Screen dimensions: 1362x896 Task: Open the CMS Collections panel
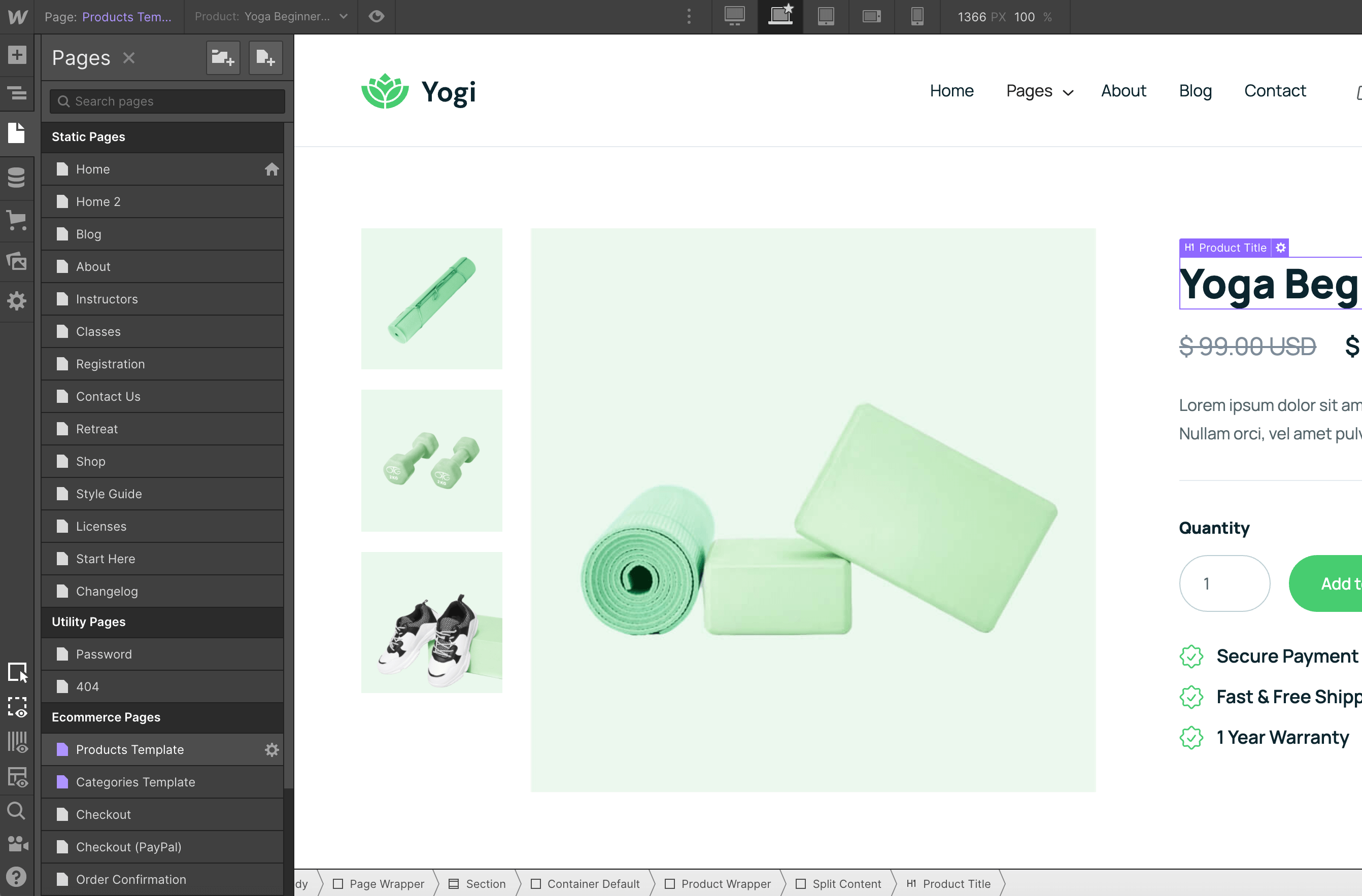tap(17, 178)
